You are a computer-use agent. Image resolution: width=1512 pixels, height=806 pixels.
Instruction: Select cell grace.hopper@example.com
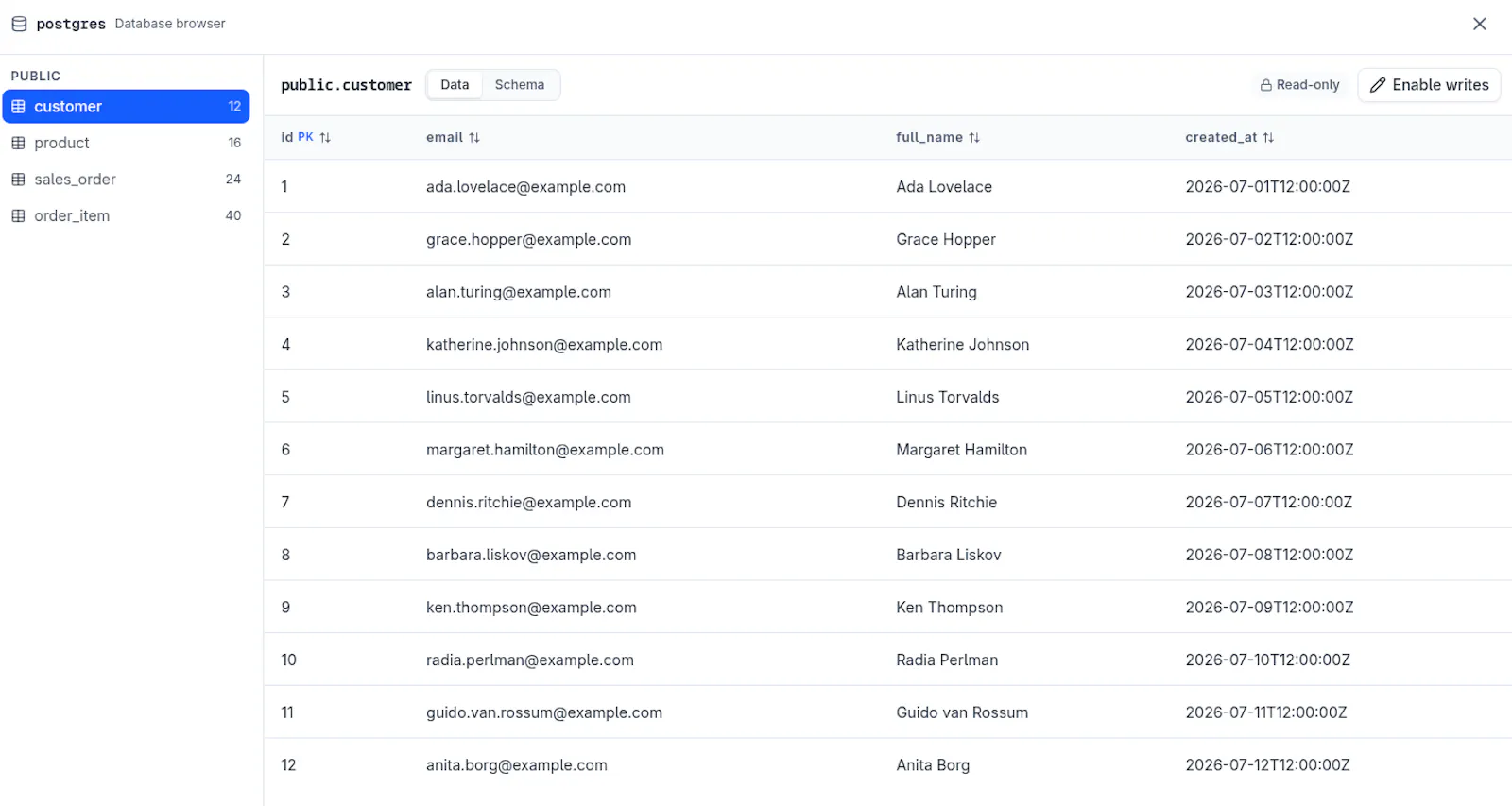528,240
